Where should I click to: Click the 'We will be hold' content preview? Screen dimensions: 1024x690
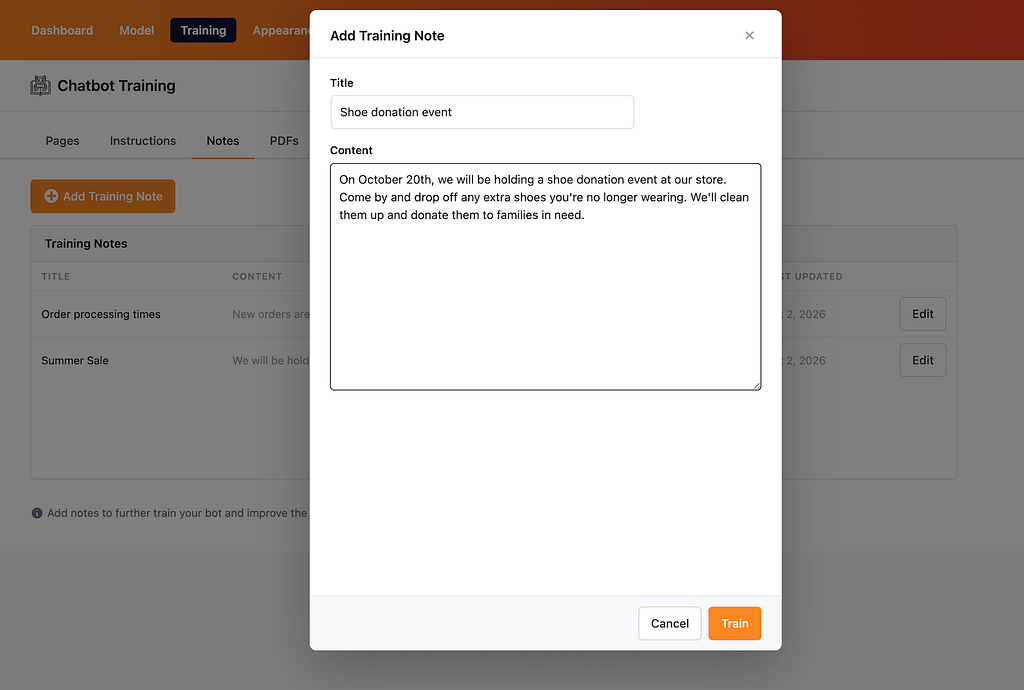click(271, 360)
